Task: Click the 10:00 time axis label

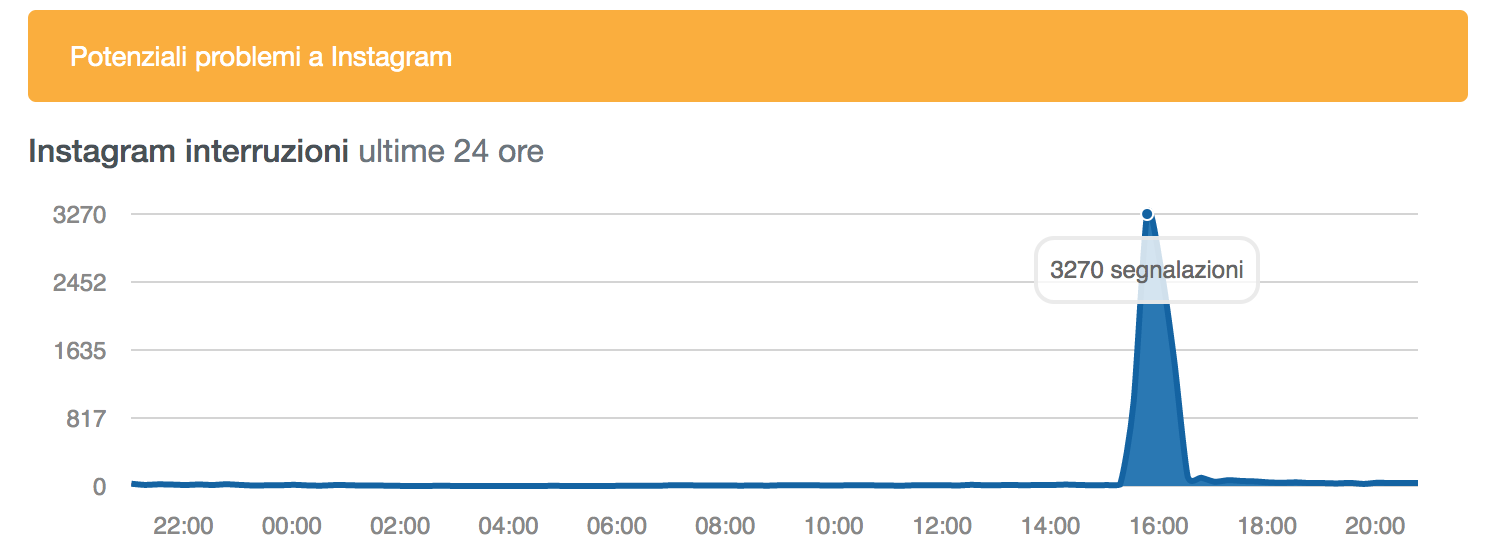Action: point(833,526)
